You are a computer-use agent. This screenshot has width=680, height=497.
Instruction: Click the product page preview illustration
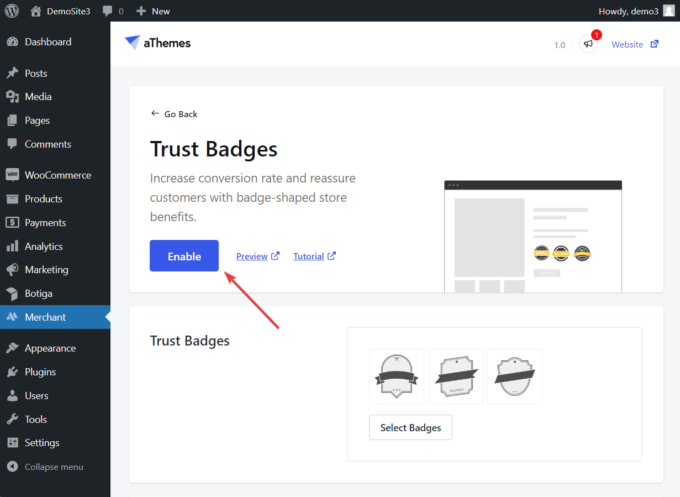click(533, 236)
